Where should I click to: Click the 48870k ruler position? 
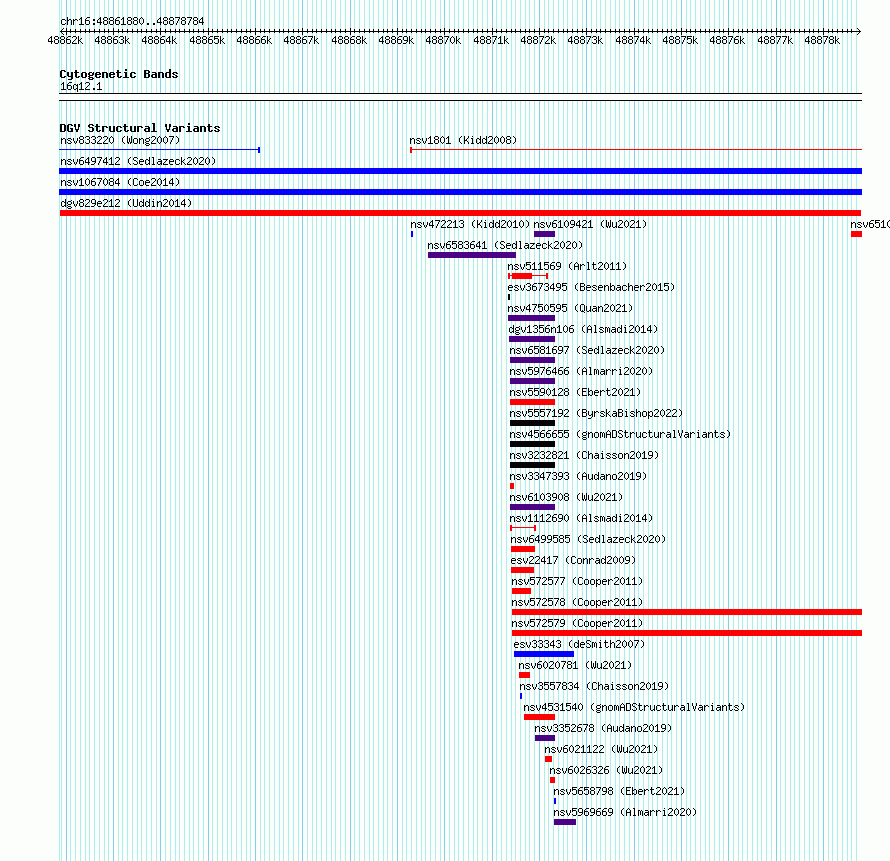pyautogui.click(x=443, y=40)
